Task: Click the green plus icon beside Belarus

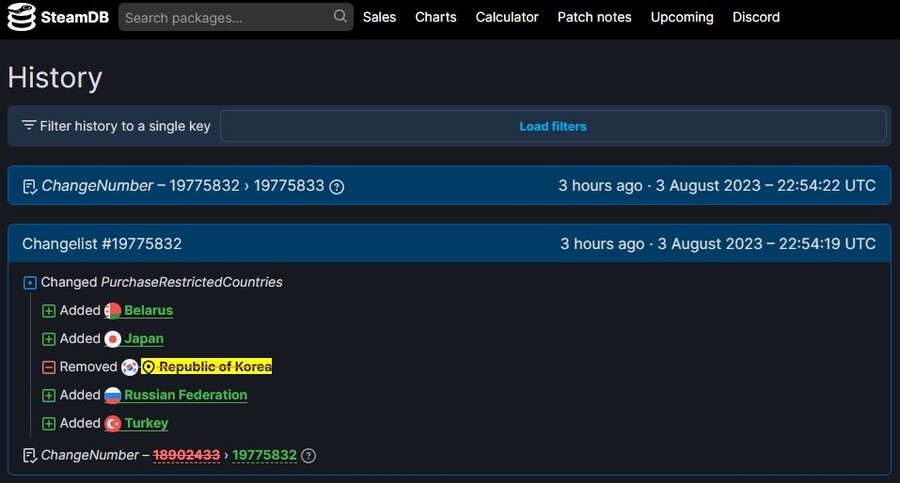Action: tap(49, 311)
